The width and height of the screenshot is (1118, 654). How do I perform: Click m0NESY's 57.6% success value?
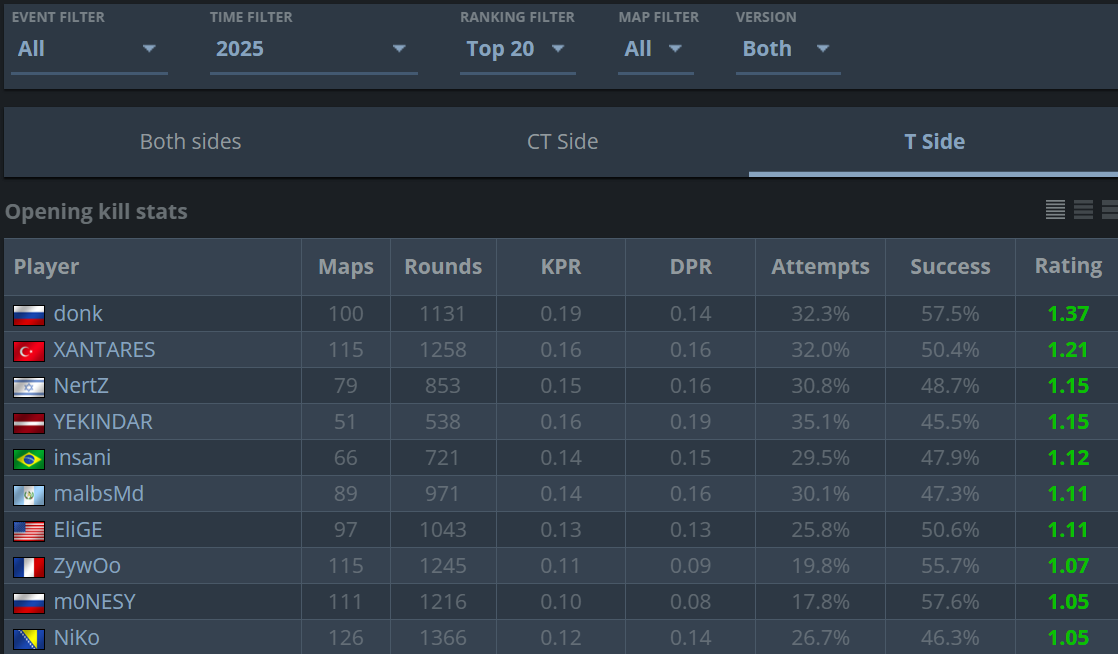click(x=950, y=602)
